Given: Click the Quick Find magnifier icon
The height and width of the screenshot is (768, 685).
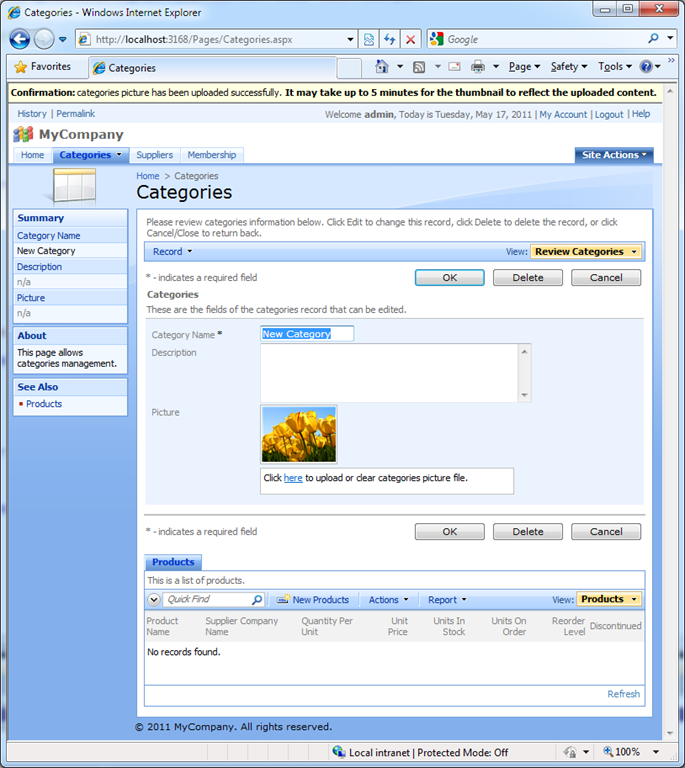Looking at the screenshot, I should (x=257, y=600).
